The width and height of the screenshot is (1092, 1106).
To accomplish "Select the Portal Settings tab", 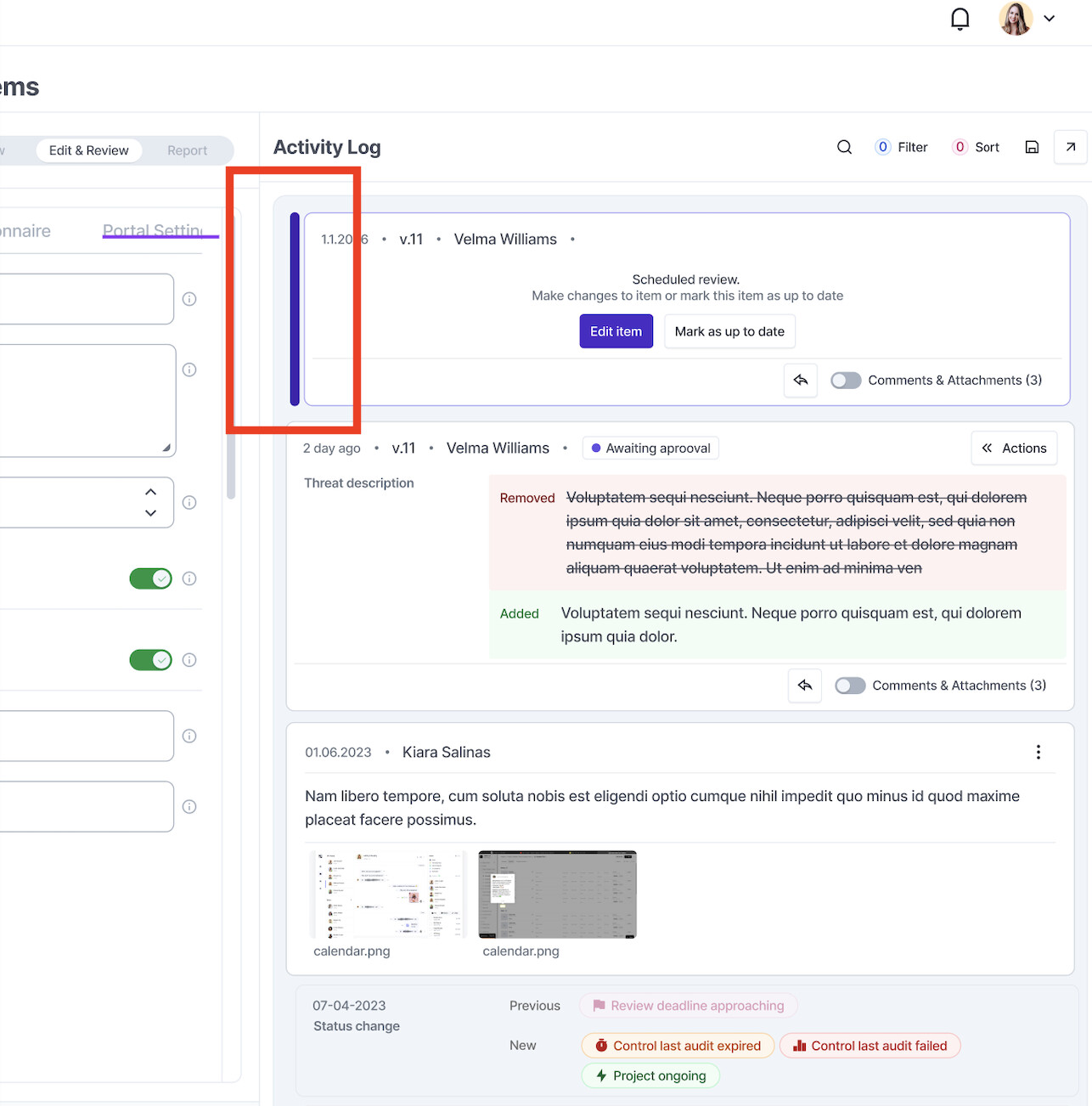I will (153, 231).
